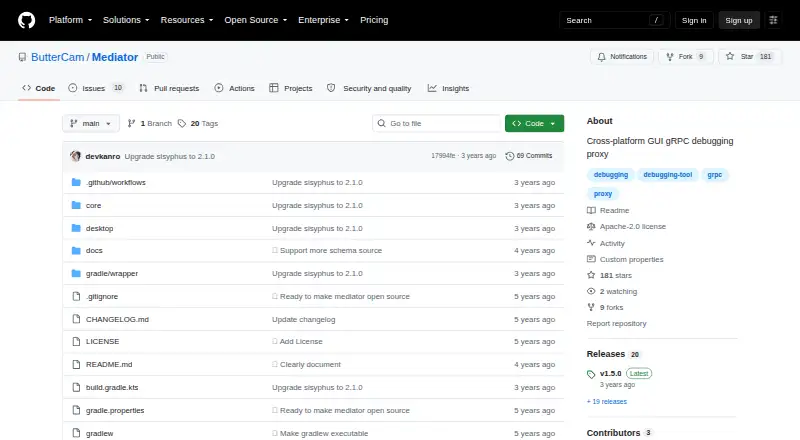Click the Star icon button

(x=730, y=56)
